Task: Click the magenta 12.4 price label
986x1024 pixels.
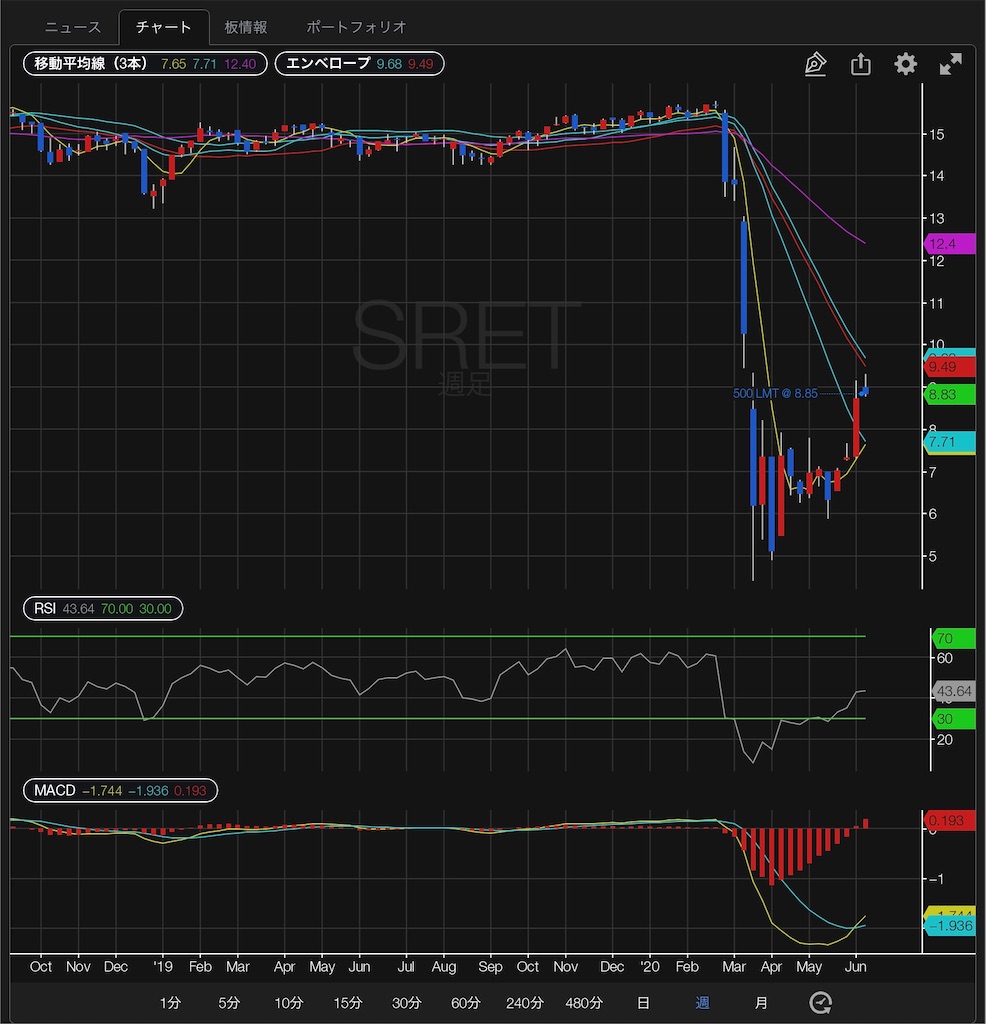Action: [949, 244]
